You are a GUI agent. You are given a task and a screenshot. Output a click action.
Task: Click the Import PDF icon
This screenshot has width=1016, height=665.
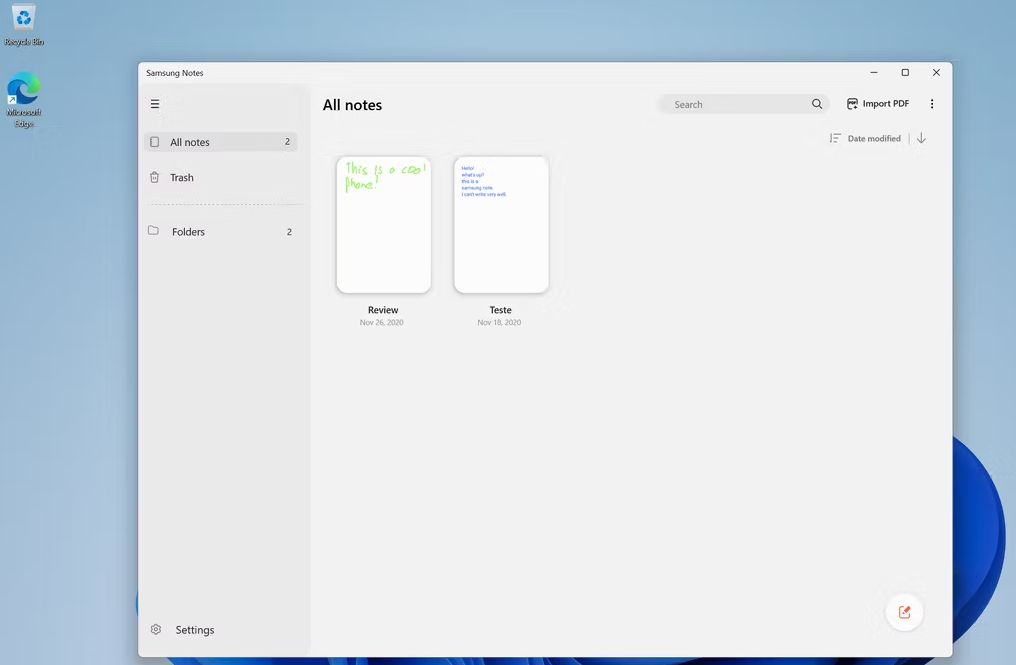tap(852, 104)
